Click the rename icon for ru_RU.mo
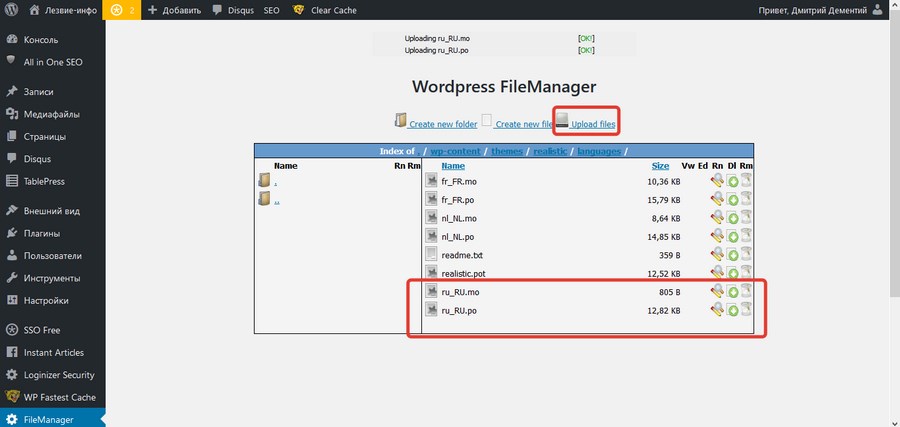Viewport: 900px width, 427px height. [x=717, y=292]
